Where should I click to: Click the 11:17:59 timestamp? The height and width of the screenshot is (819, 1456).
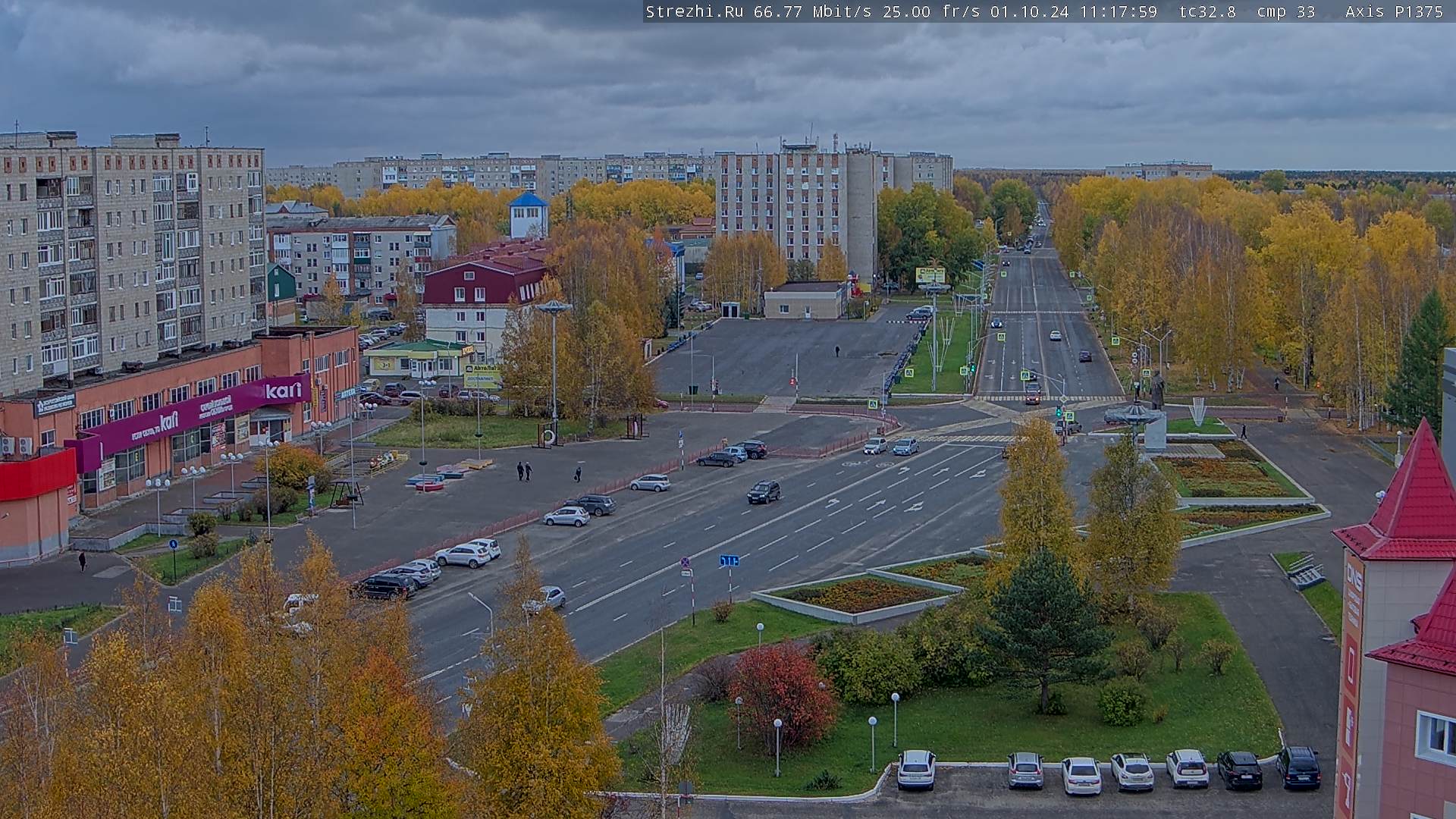coord(1119,11)
